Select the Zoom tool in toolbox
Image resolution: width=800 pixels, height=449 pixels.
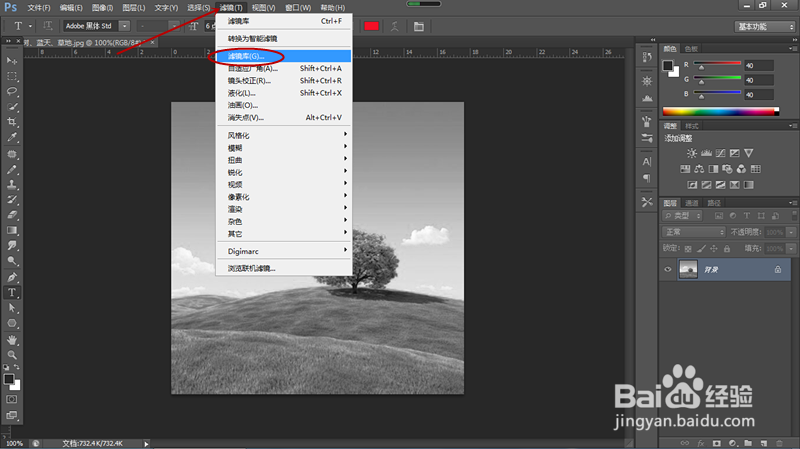point(12,355)
